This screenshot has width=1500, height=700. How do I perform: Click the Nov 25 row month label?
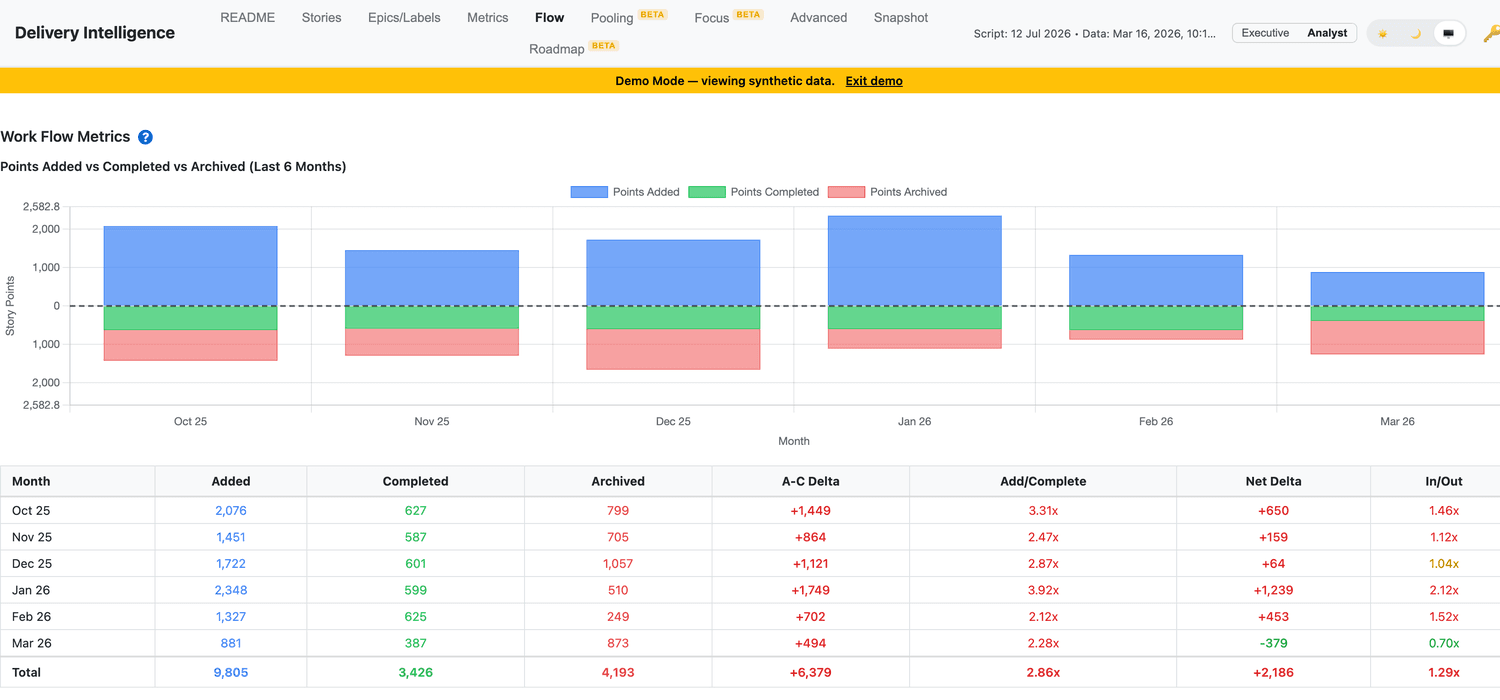pyautogui.click(x=32, y=537)
